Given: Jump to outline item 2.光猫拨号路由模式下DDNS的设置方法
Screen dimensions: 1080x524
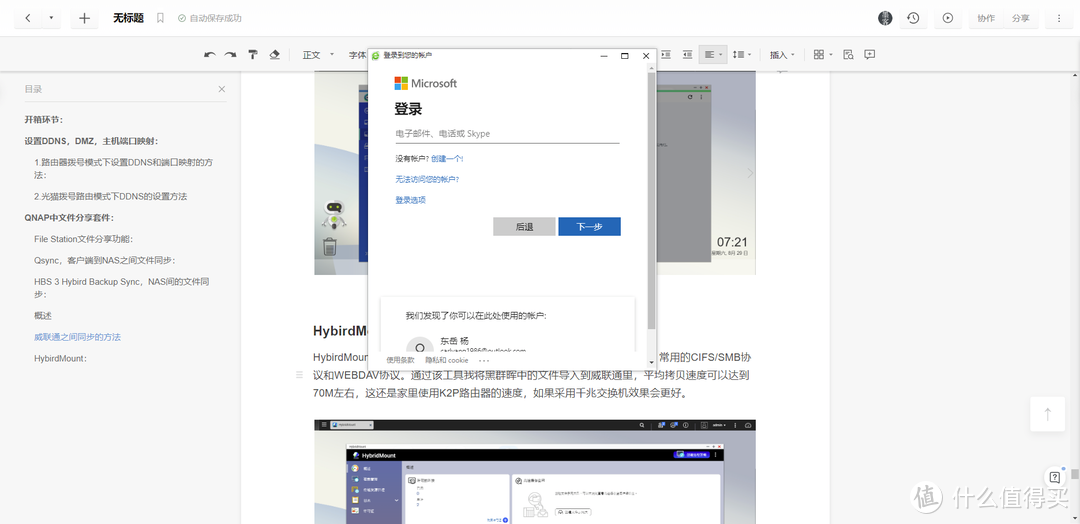Looking at the screenshot, I should [x=110, y=196].
